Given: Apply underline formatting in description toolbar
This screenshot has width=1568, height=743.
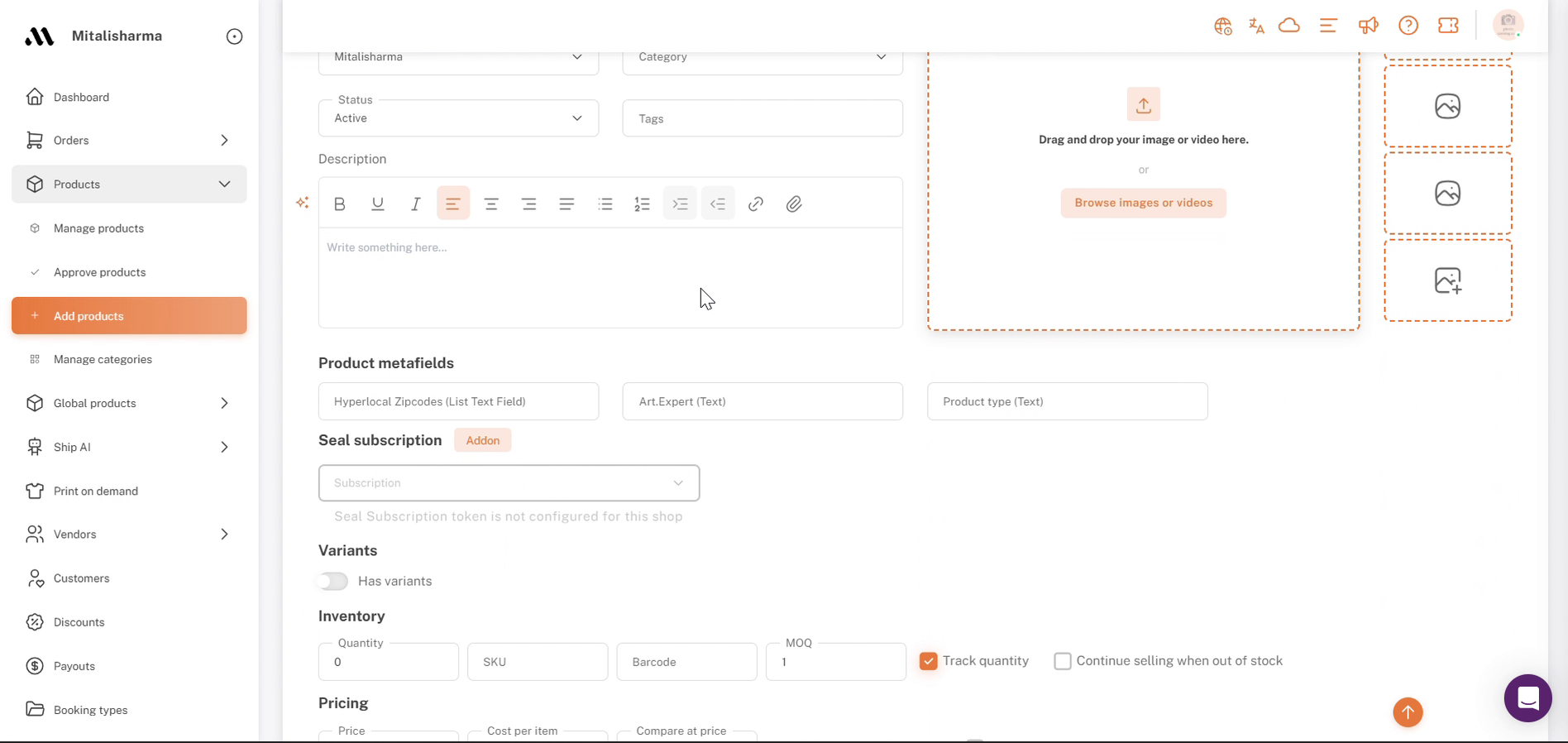Looking at the screenshot, I should point(378,204).
